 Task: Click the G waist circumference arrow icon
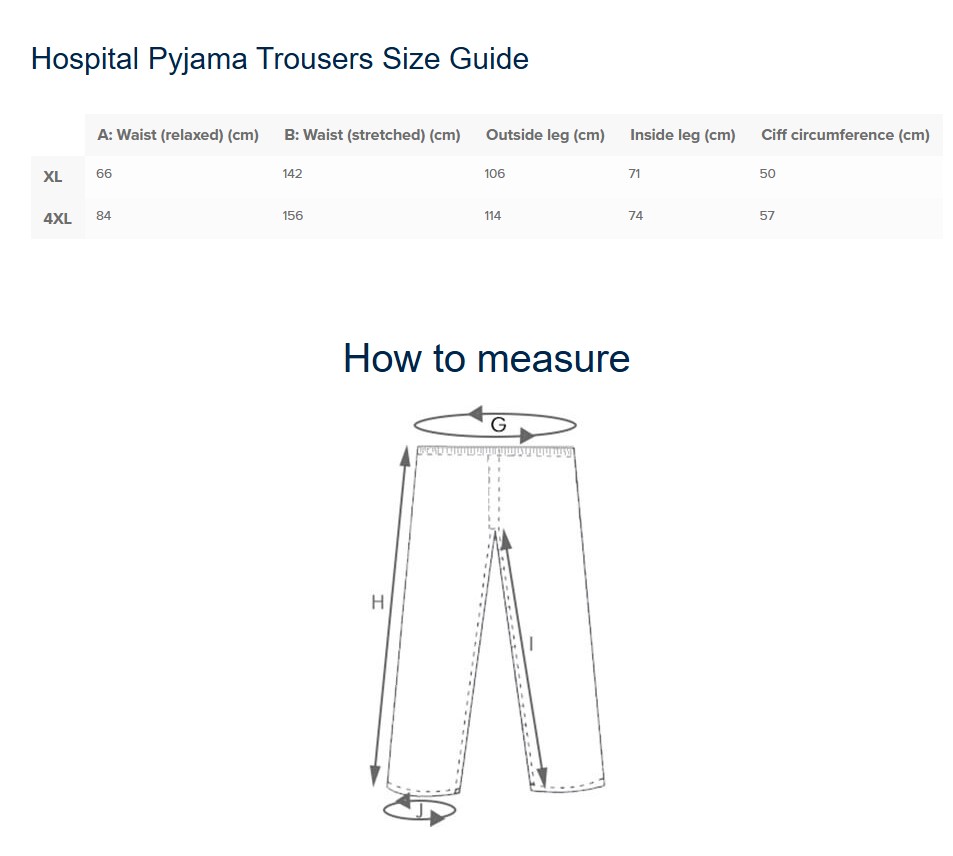coord(495,424)
